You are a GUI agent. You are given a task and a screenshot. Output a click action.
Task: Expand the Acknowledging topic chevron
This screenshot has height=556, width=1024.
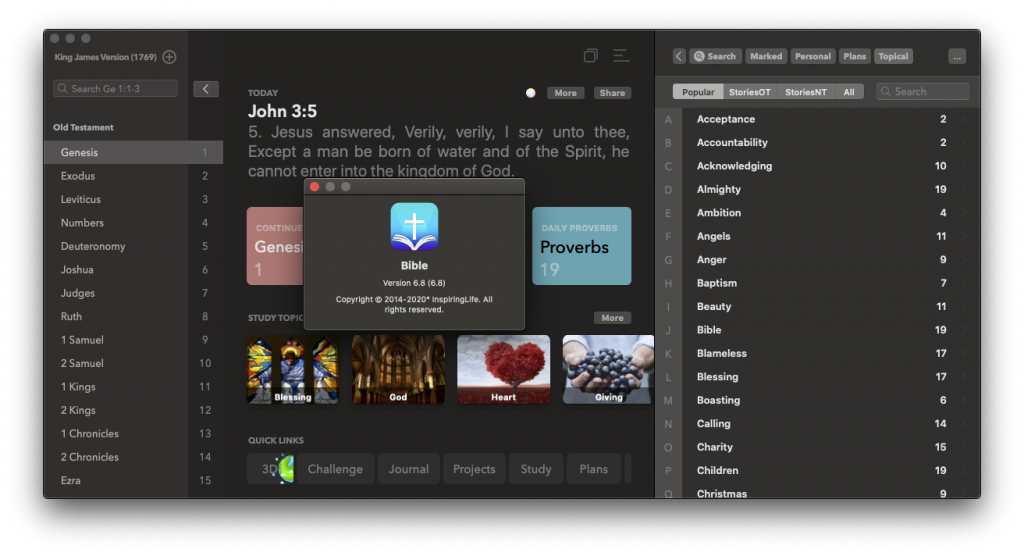963,166
